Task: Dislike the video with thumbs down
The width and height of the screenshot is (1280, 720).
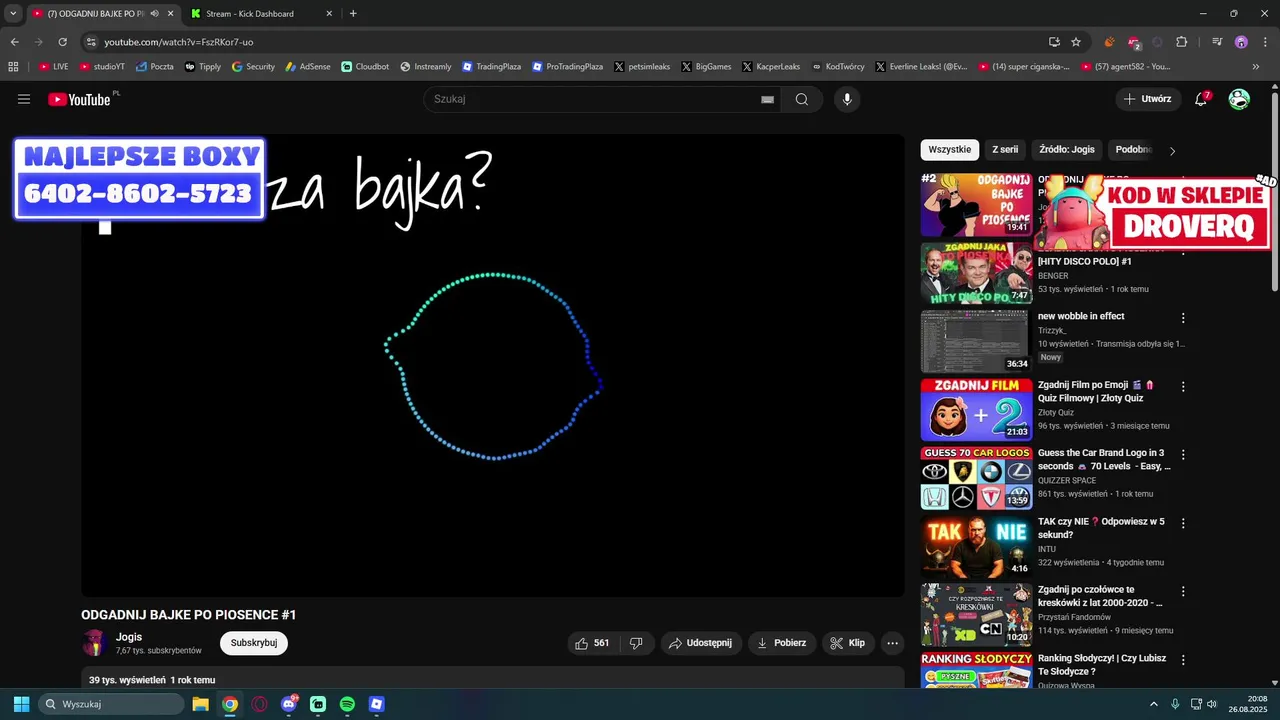Action: pyautogui.click(x=636, y=643)
